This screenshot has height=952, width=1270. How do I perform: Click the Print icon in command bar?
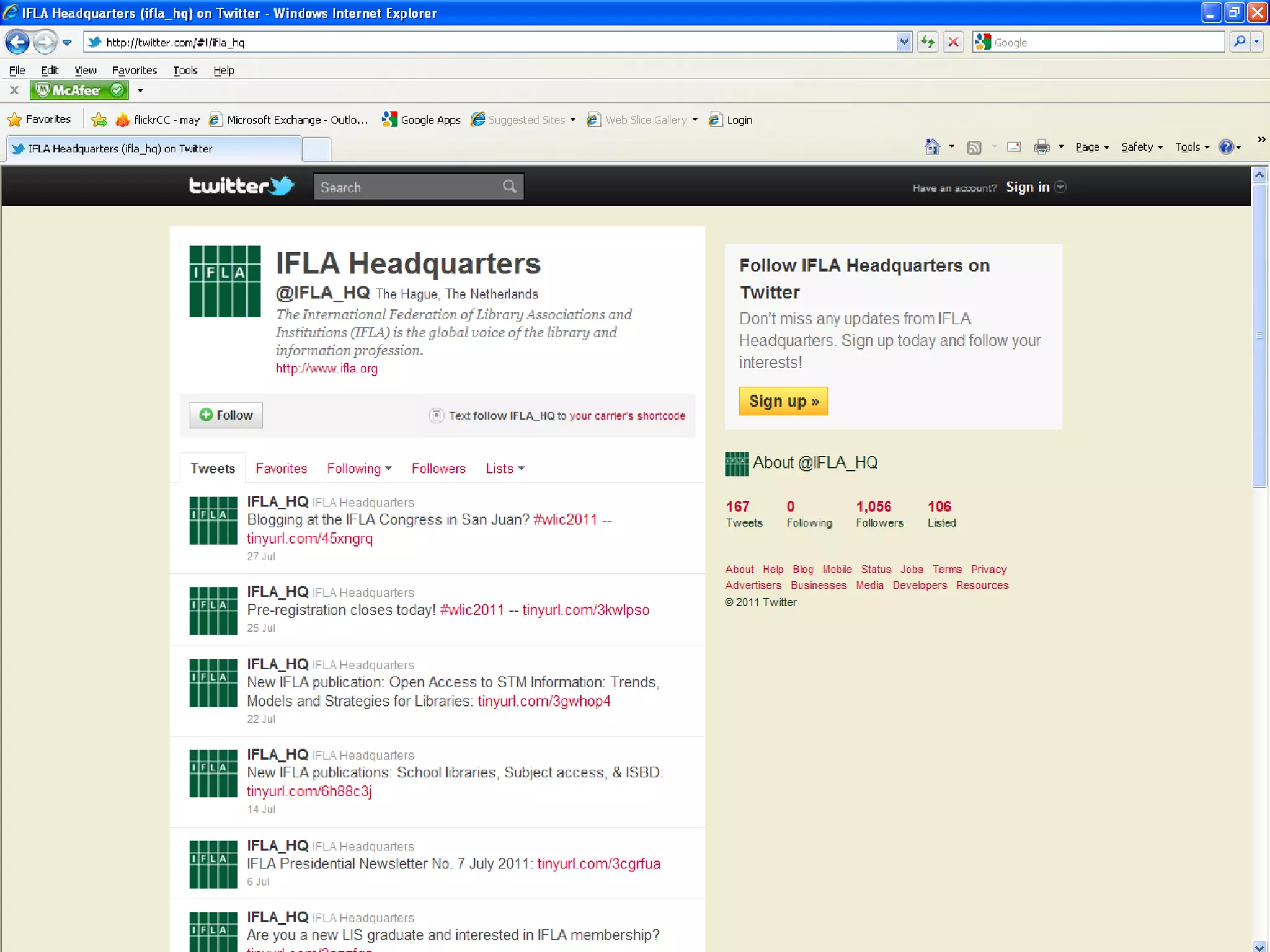click(x=1041, y=147)
